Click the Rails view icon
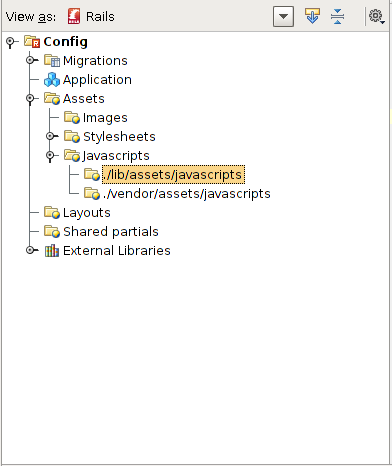The width and height of the screenshot is (392, 466). coord(74,16)
